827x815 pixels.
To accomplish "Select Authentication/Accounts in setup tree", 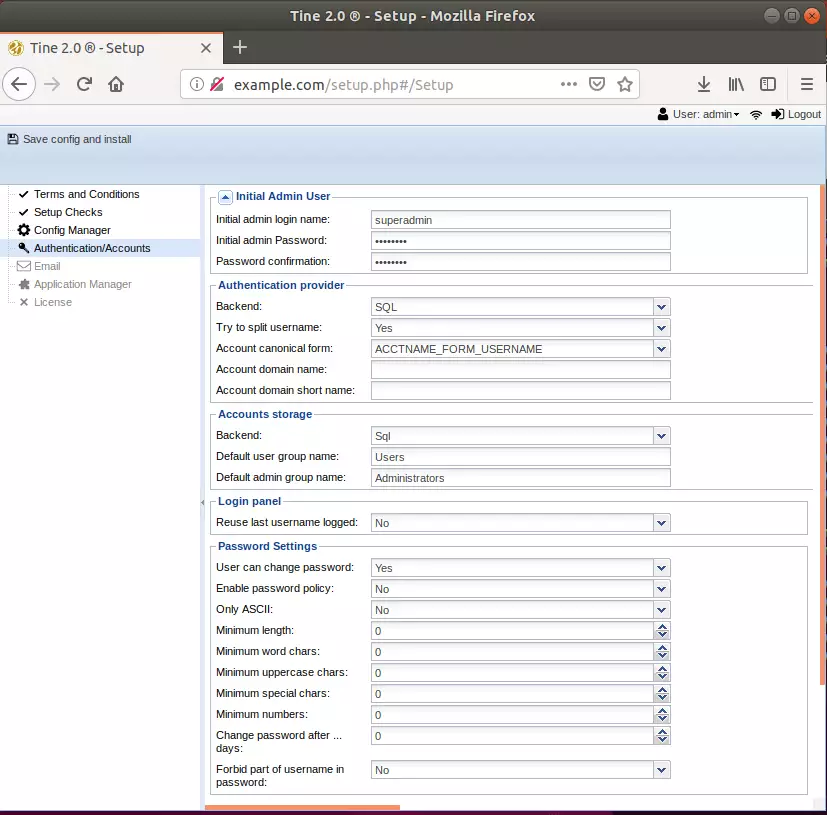I will [92, 248].
